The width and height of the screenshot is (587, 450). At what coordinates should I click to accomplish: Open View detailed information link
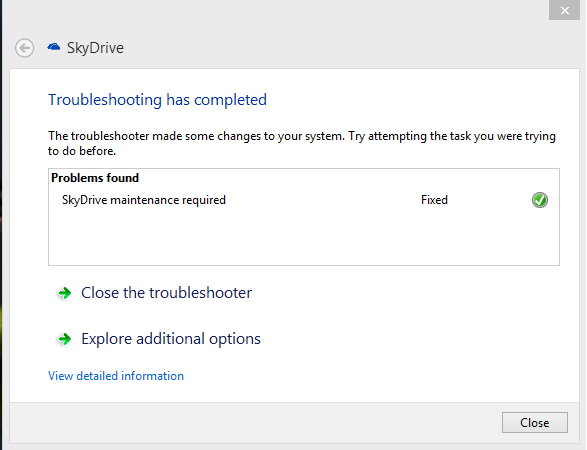click(116, 376)
